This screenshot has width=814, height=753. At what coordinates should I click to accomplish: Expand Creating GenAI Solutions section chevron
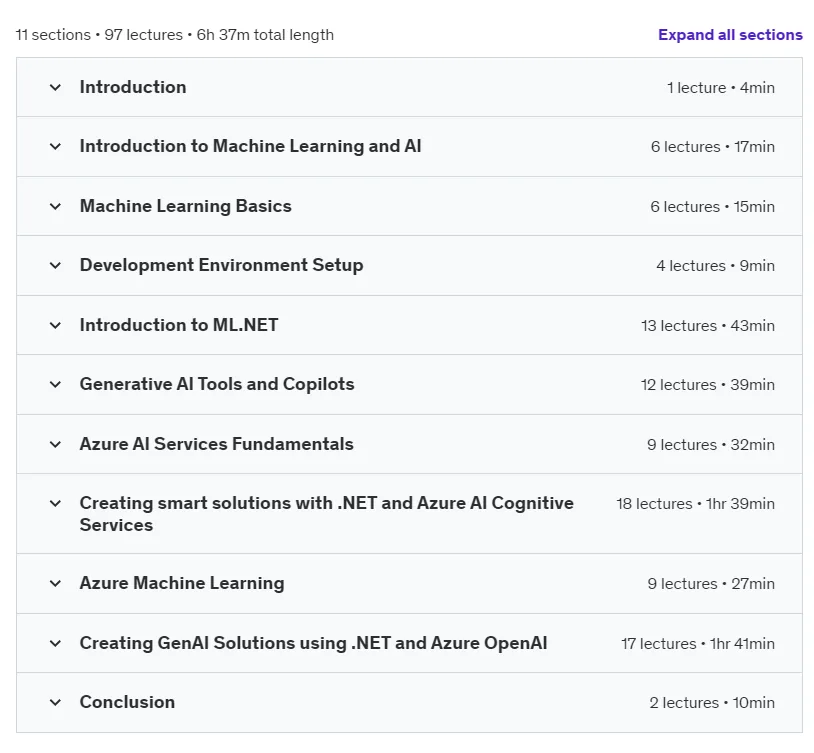pyautogui.click(x=55, y=643)
